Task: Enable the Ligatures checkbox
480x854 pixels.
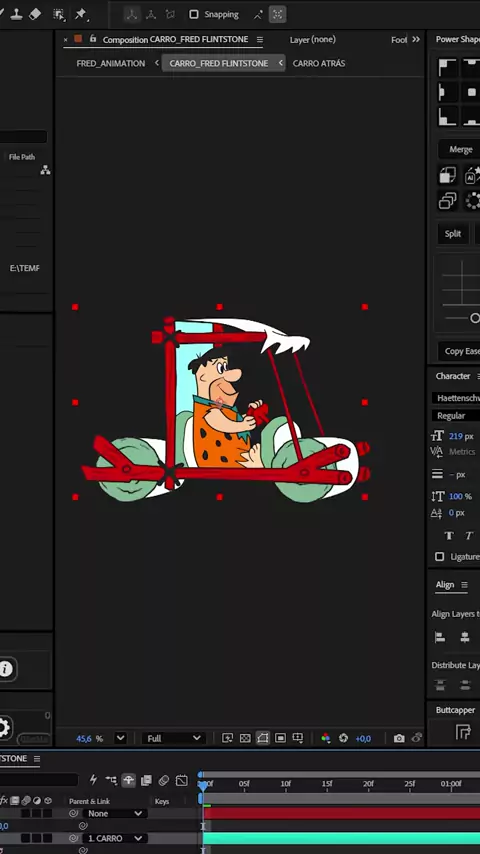Action: pos(440,557)
